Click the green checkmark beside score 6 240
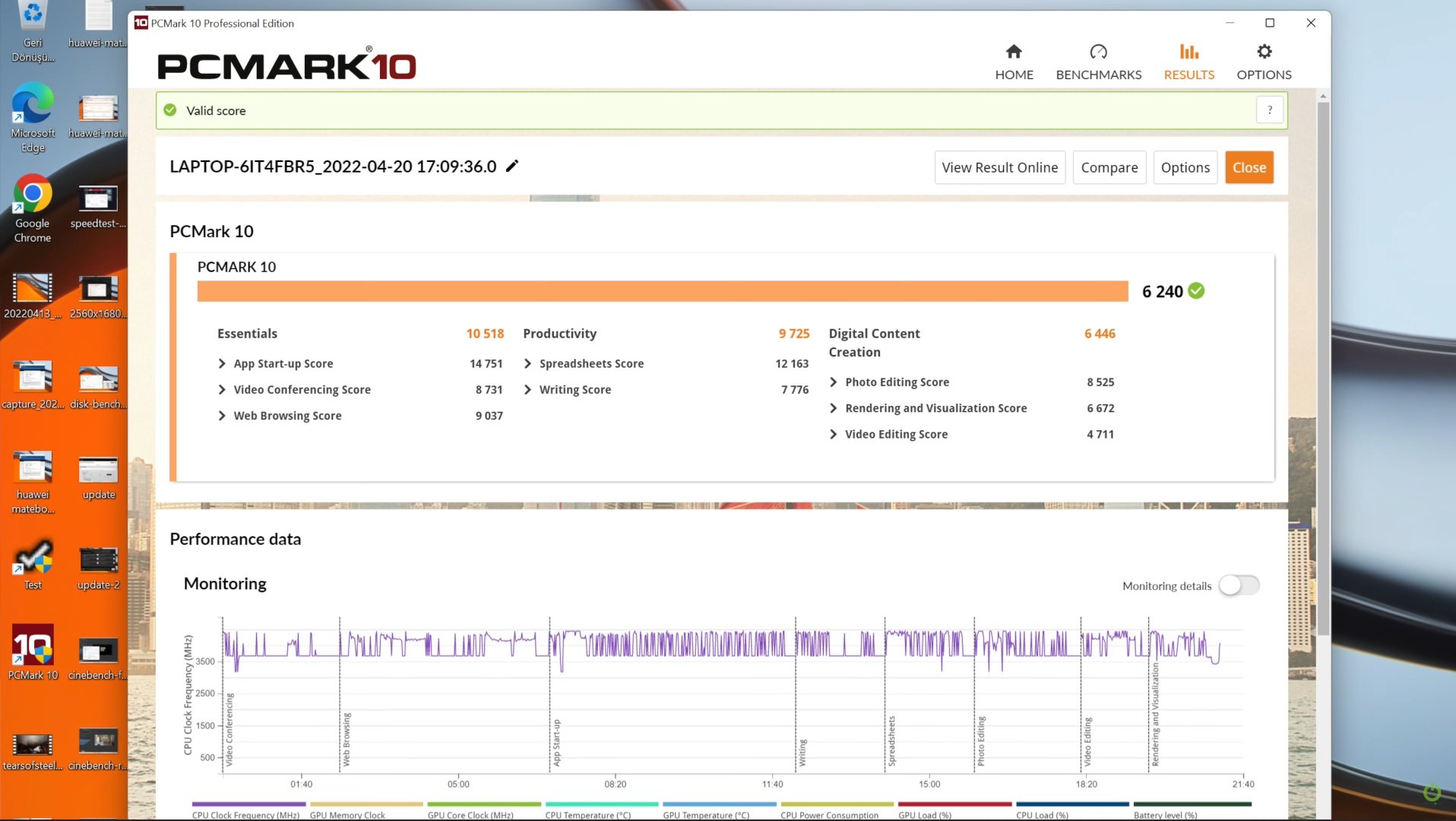Image resolution: width=1456 pixels, height=821 pixels. pos(1196,291)
